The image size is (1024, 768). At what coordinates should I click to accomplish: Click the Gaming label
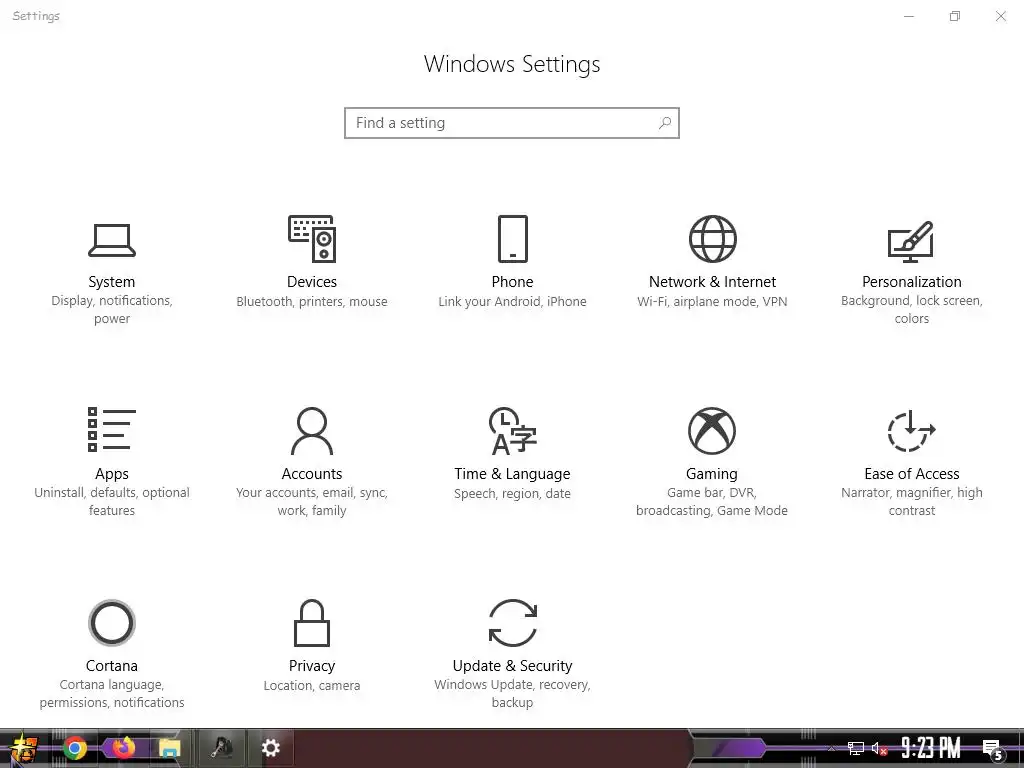(712, 473)
